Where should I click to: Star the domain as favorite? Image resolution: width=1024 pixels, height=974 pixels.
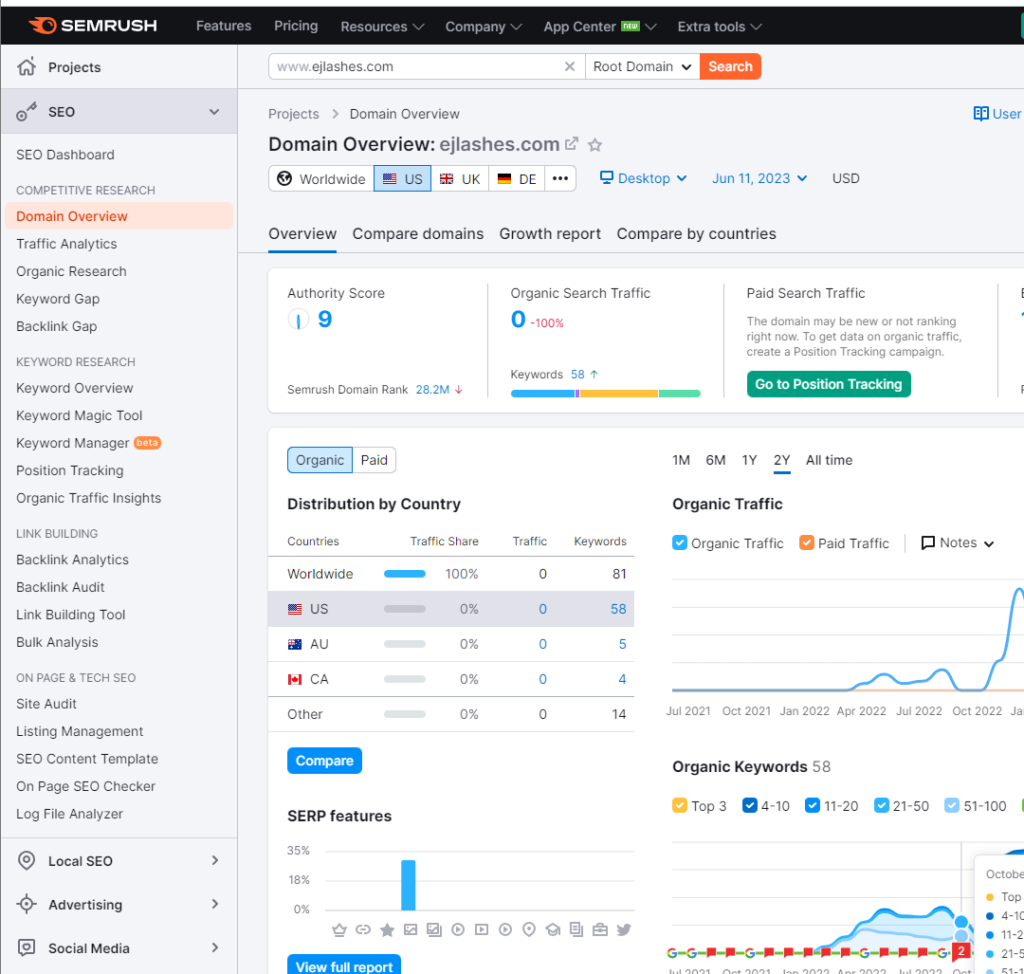[595, 145]
